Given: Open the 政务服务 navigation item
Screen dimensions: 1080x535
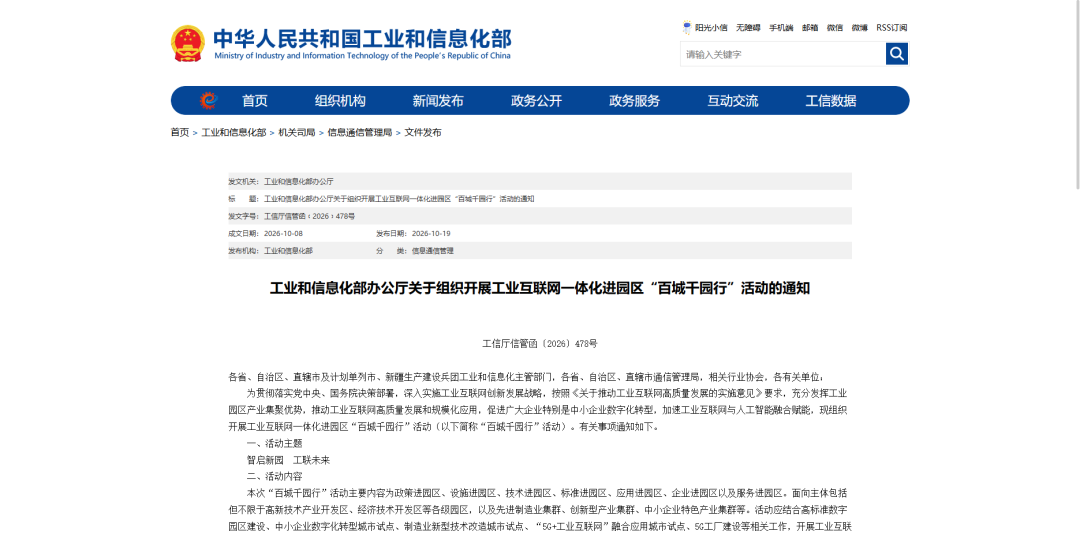Looking at the screenshot, I should pyautogui.click(x=634, y=101).
